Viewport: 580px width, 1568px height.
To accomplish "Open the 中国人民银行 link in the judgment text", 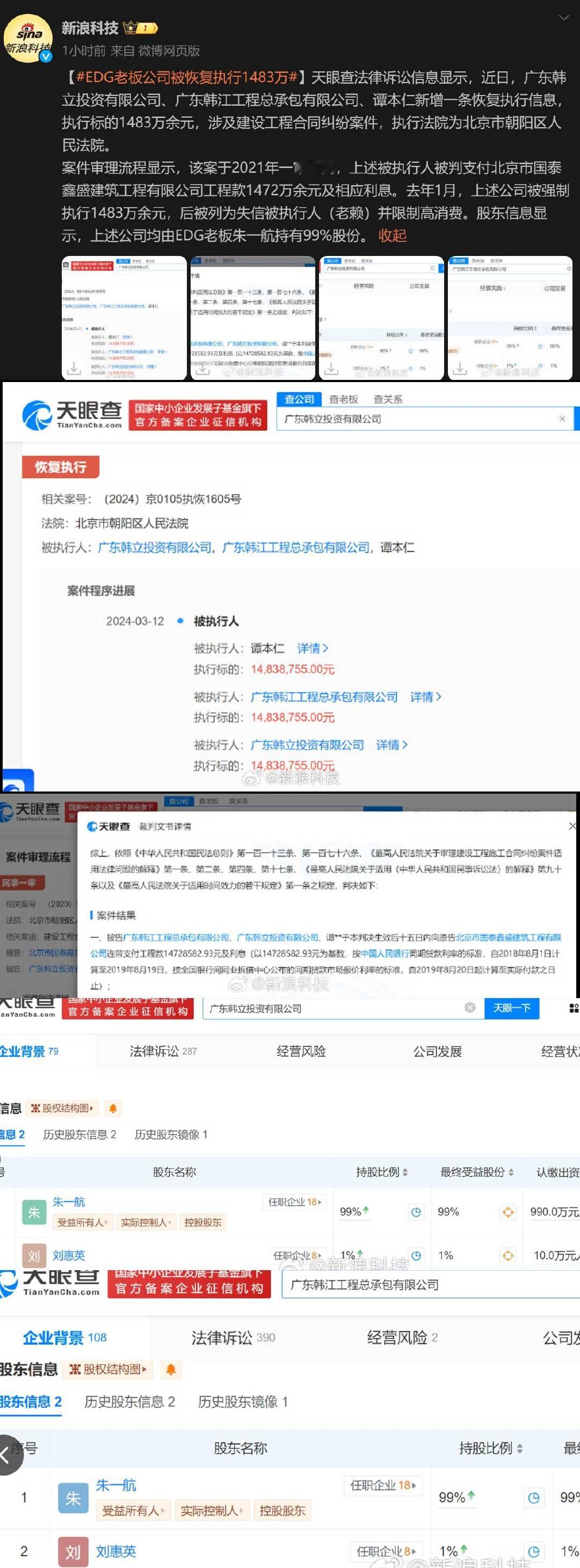I will point(385,953).
